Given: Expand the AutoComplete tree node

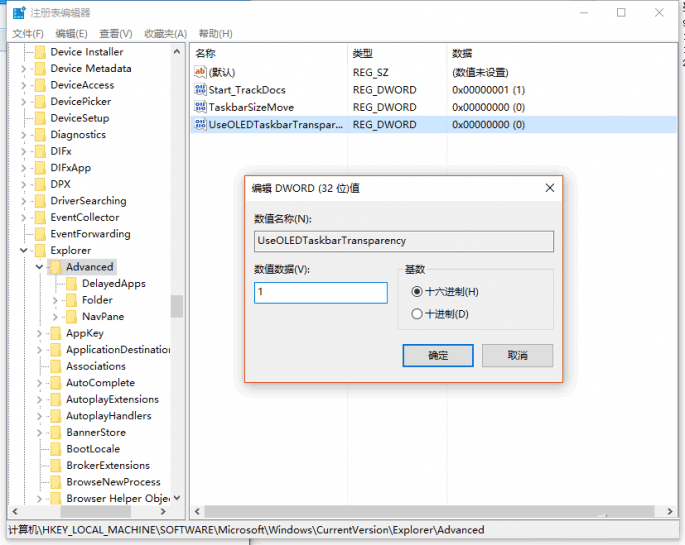Looking at the screenshot, I should (39, 383).
